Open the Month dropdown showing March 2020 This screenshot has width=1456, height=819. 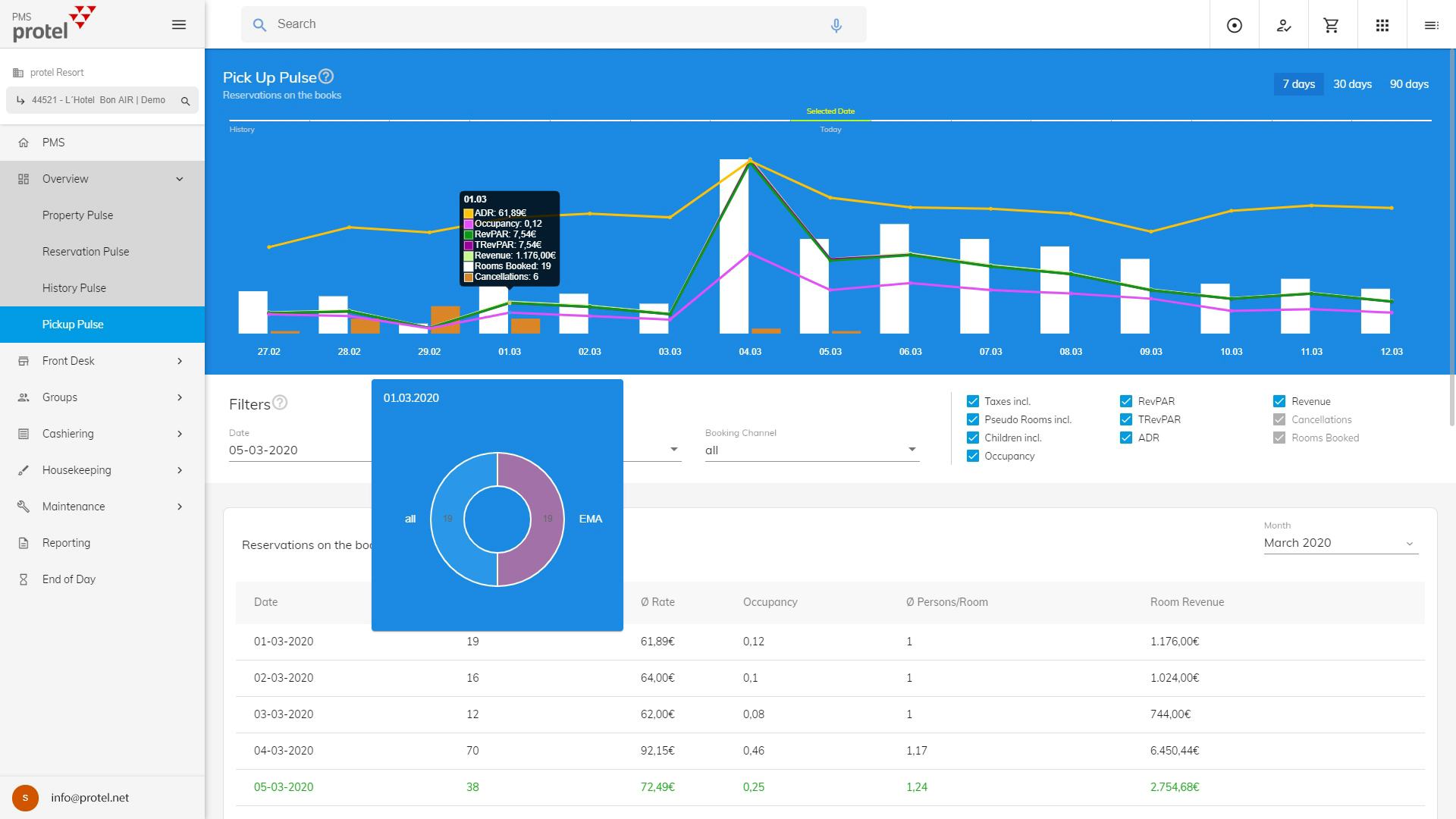coord(1409,542)
